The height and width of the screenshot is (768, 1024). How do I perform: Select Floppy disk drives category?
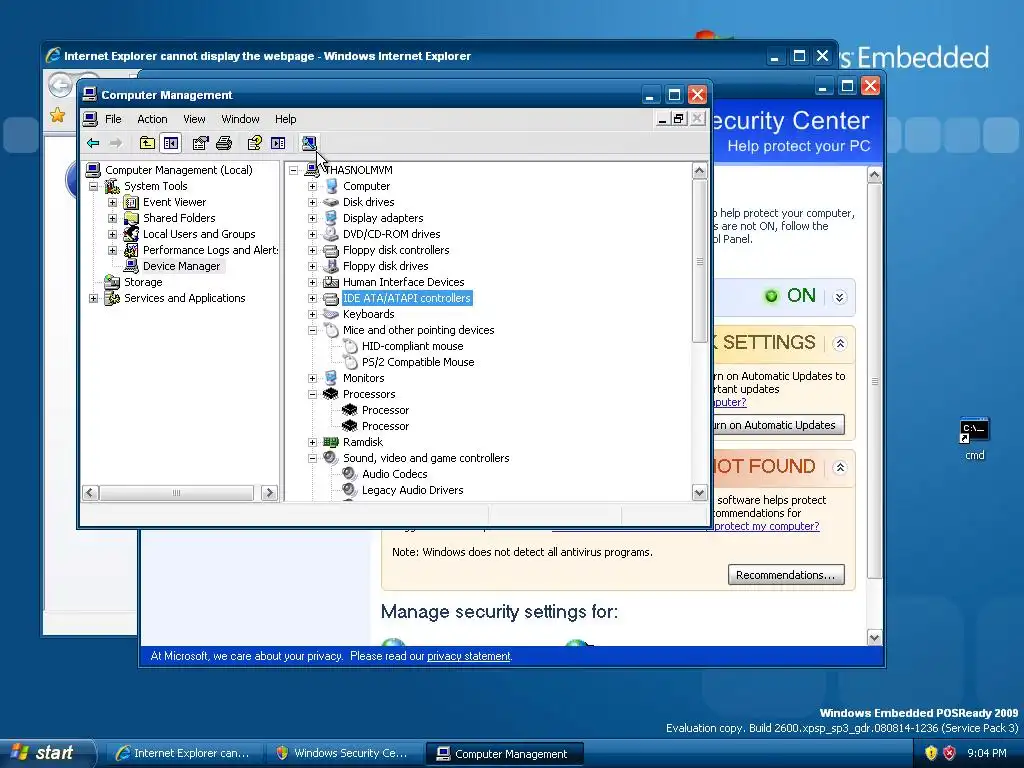coord(385,266)
